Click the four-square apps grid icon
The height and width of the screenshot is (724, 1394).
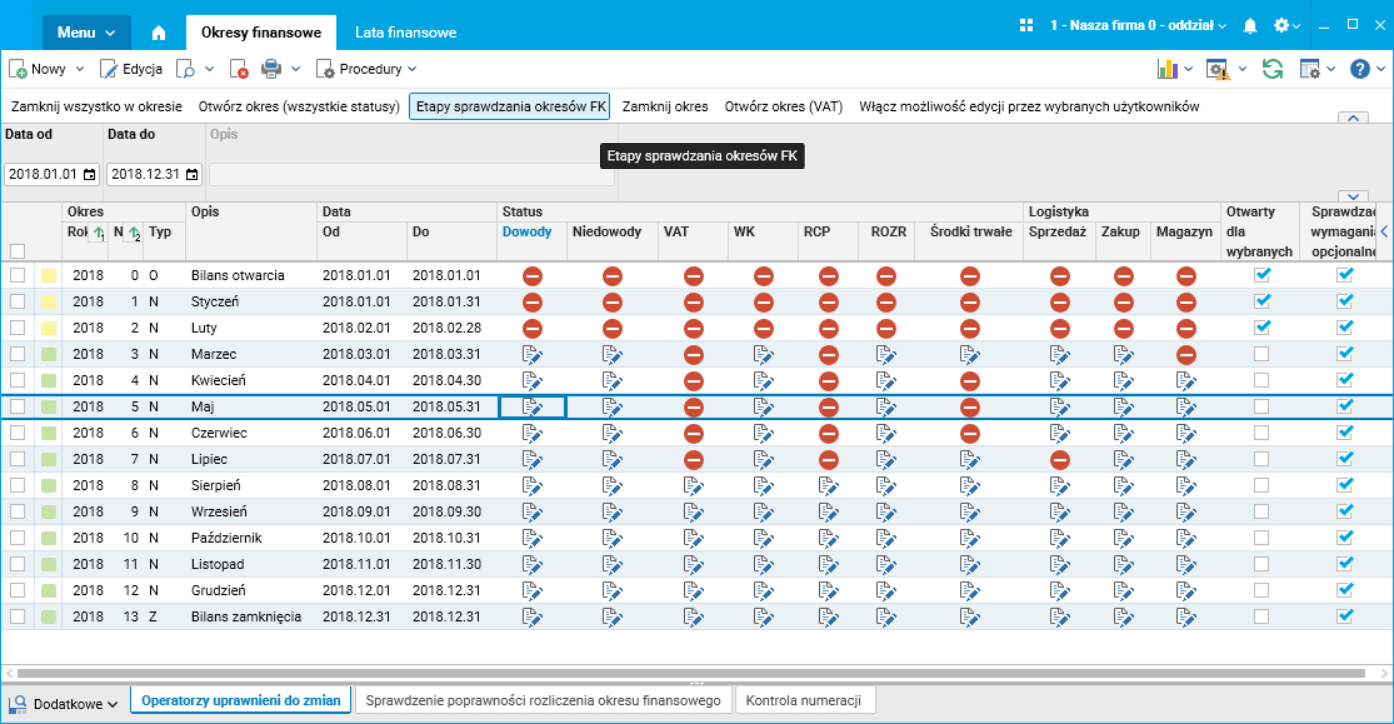click(x=1026, y=26)
